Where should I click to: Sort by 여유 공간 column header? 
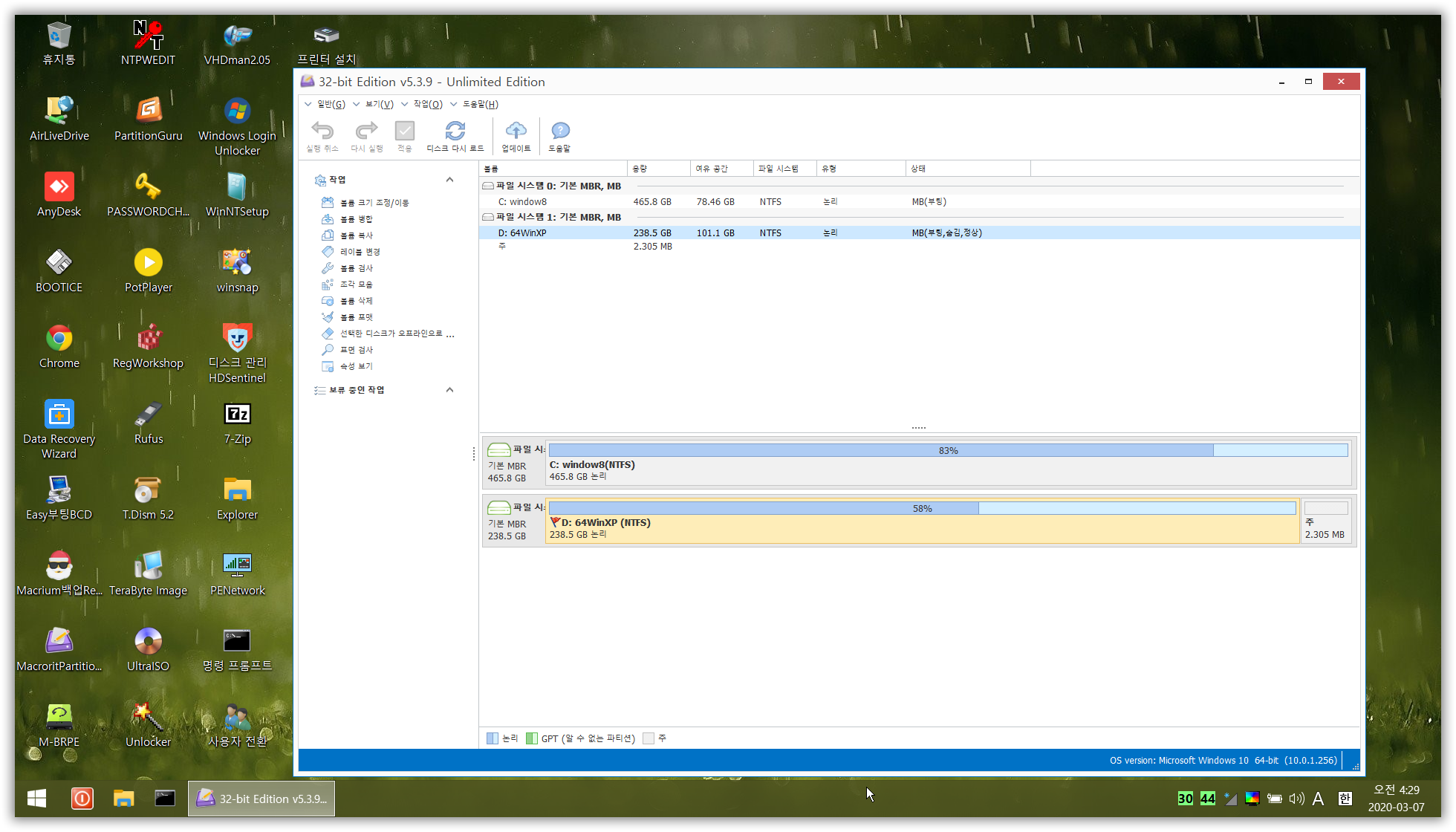(722, 169)
